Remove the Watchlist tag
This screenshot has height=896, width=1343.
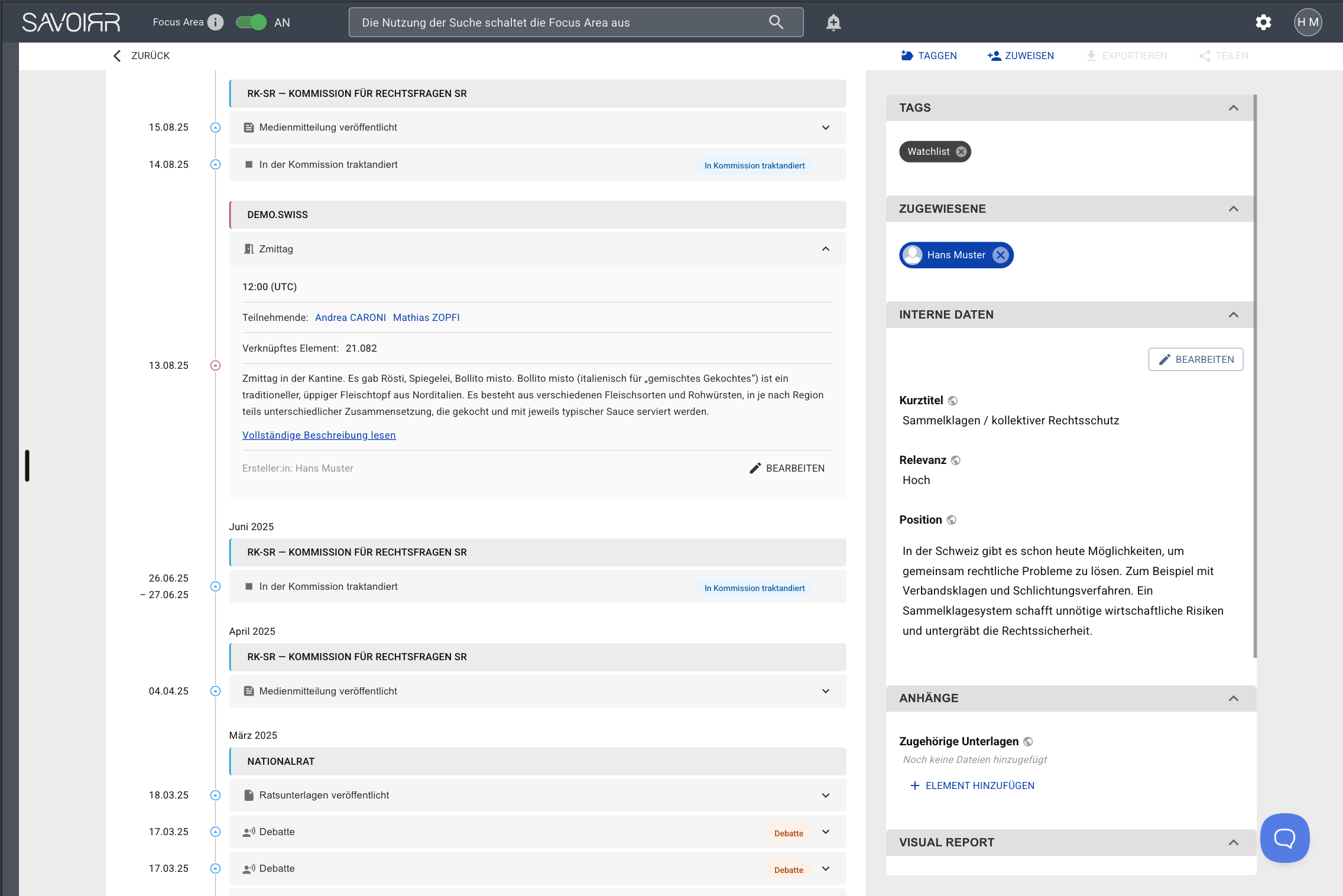[x=962, y=152]
